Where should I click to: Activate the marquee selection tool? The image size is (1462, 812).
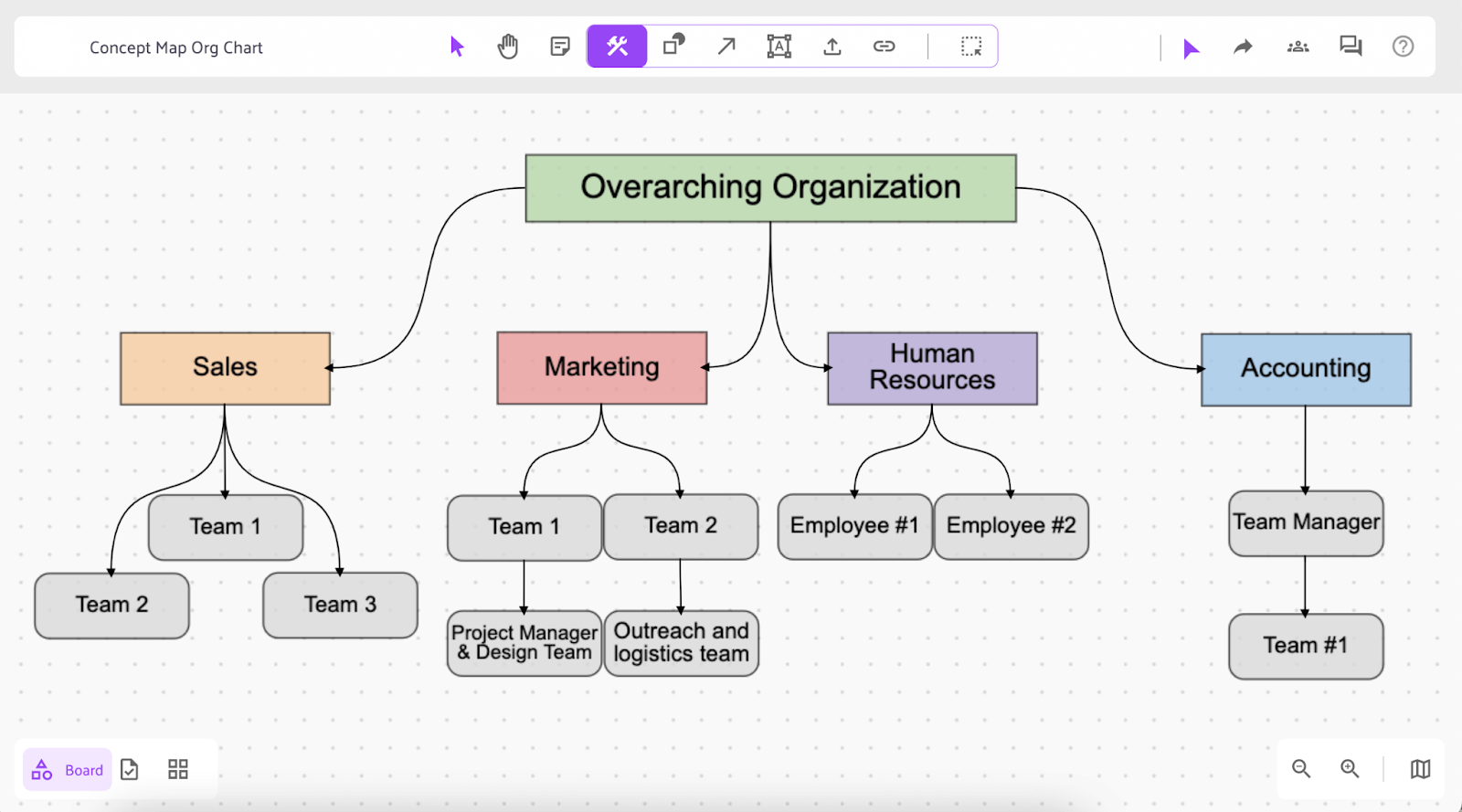pyautogui.click(x=971, y=47)
